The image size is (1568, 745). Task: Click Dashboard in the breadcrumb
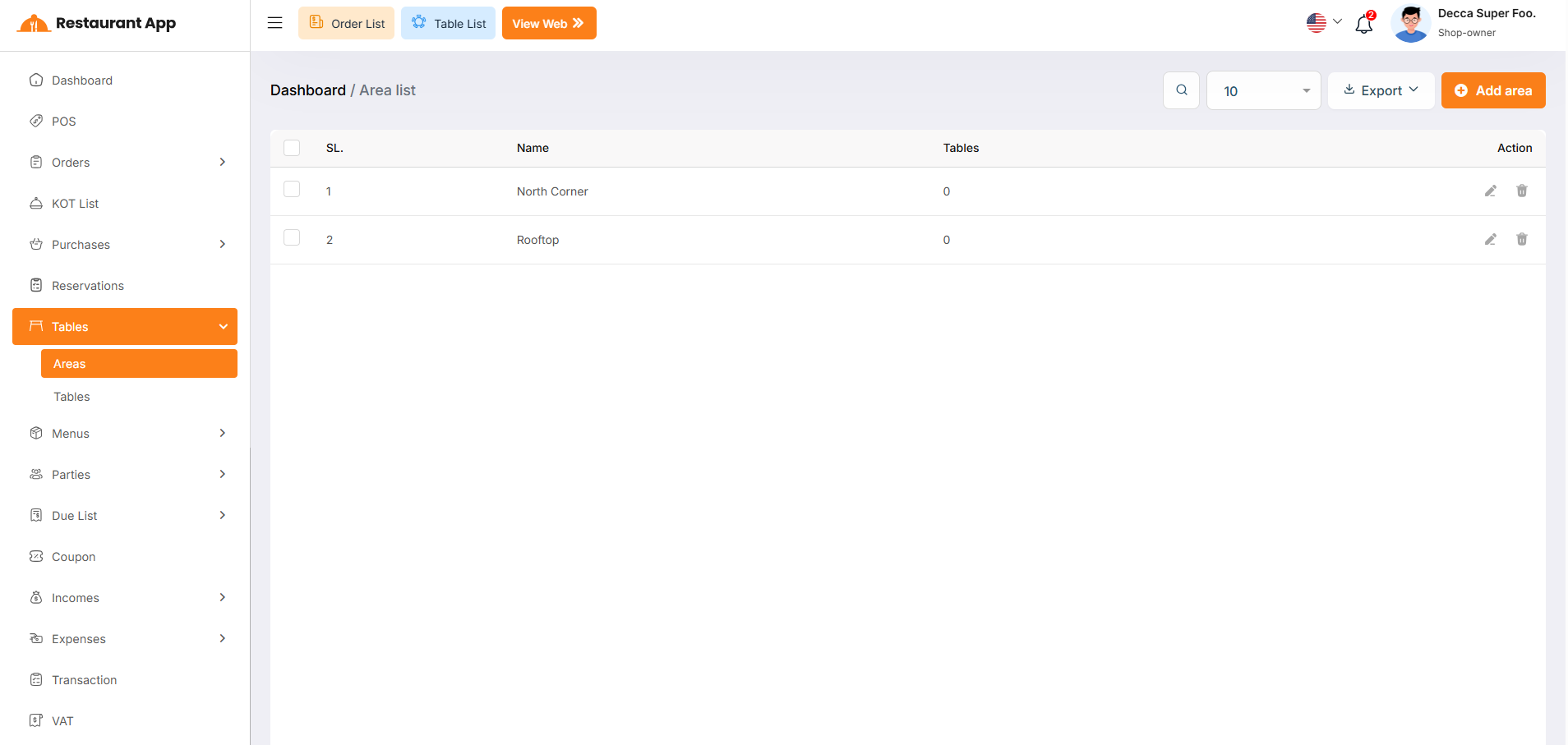pos(308,90)
